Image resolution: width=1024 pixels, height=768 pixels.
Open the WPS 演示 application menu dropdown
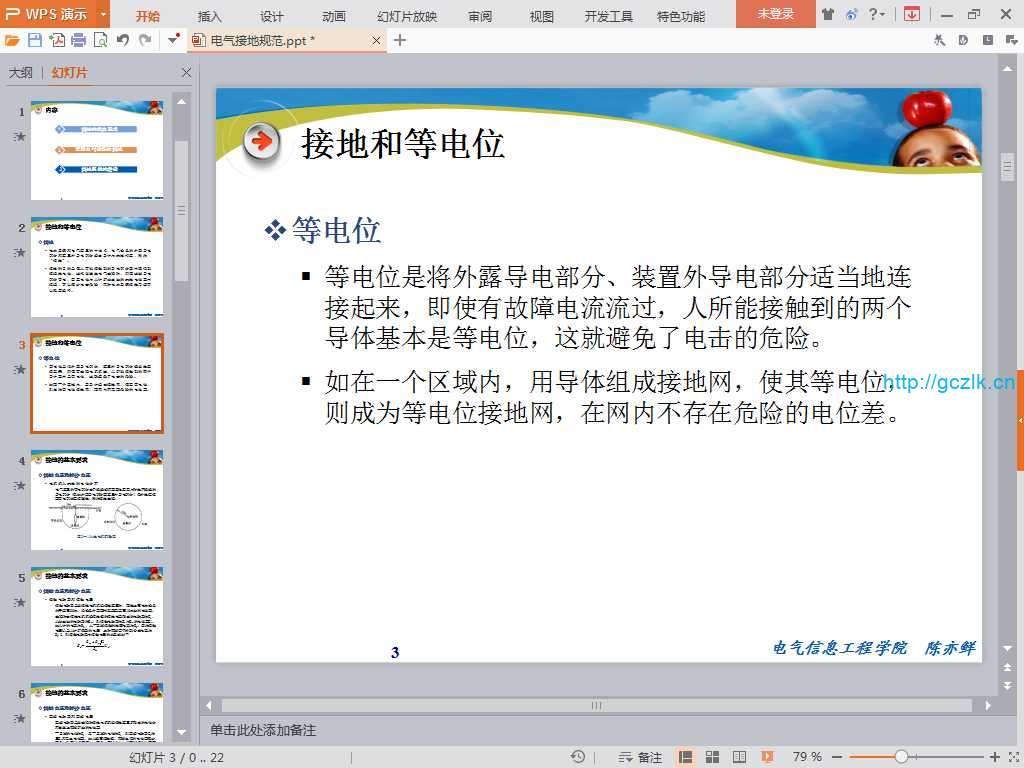click(x=103, y=14)
